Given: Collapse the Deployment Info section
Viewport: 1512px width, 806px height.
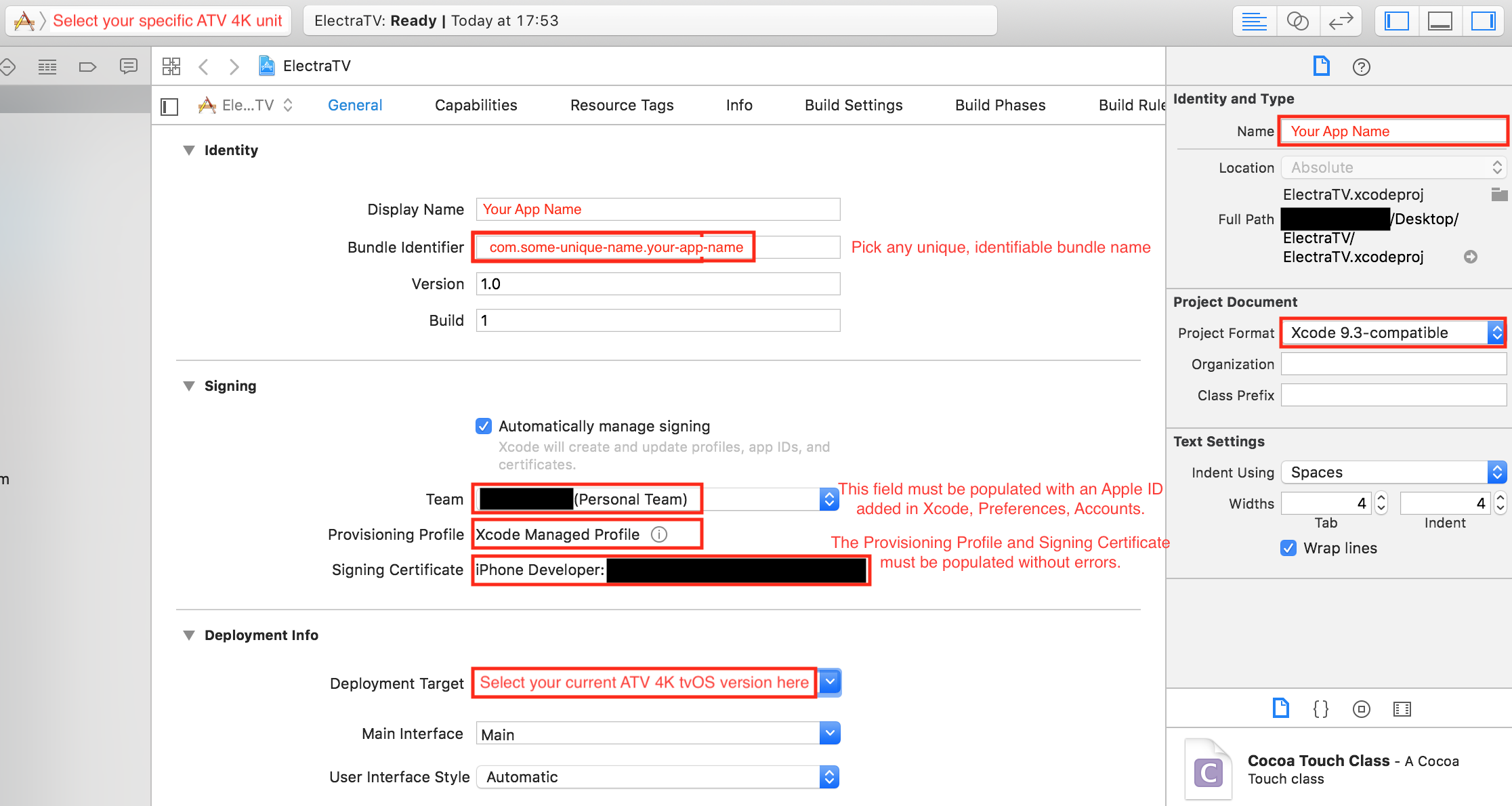Looking at the screenshot, I should (x=189, y=635).
